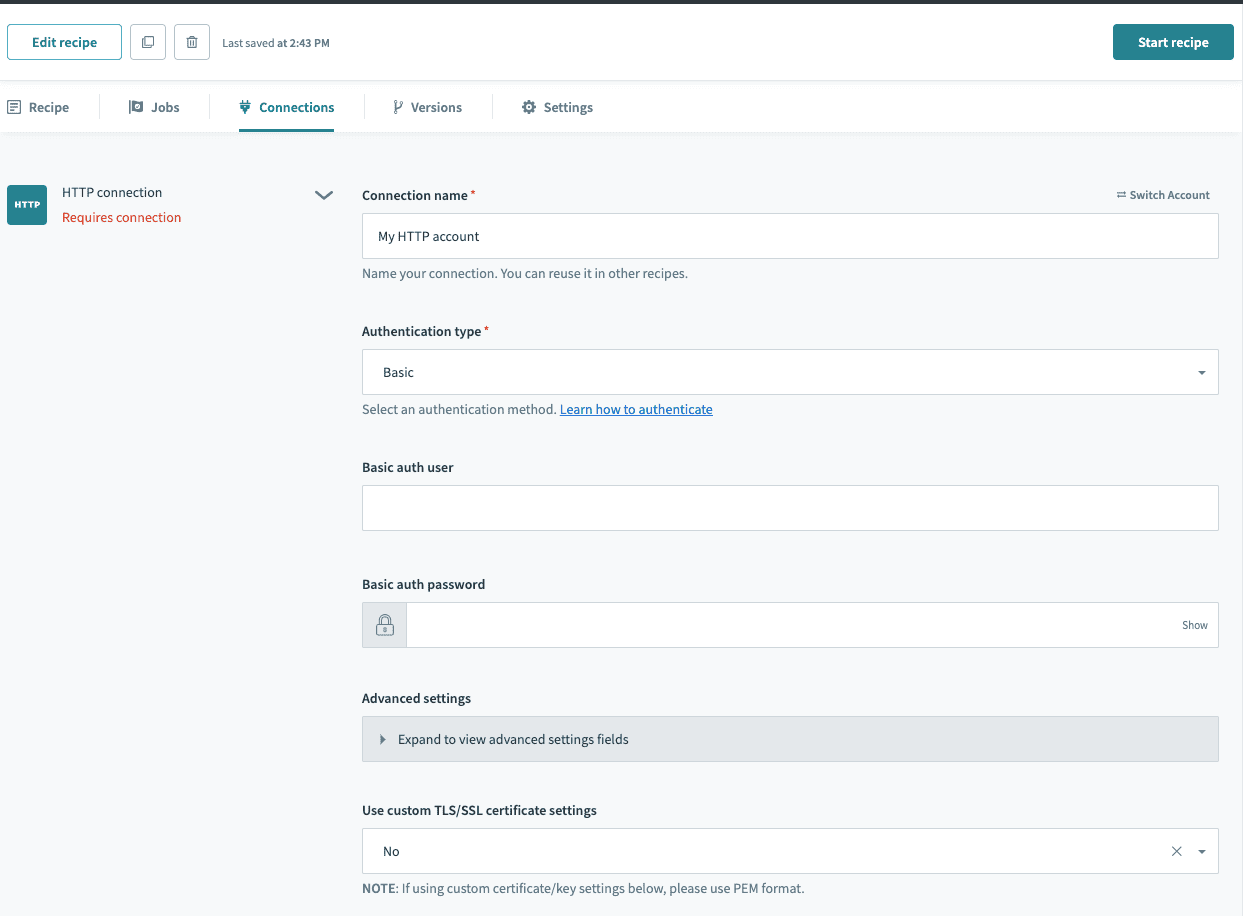1243x916 pixels.
Task: Open the Authentication type dropdown
Action: click(x=790, y=372)
